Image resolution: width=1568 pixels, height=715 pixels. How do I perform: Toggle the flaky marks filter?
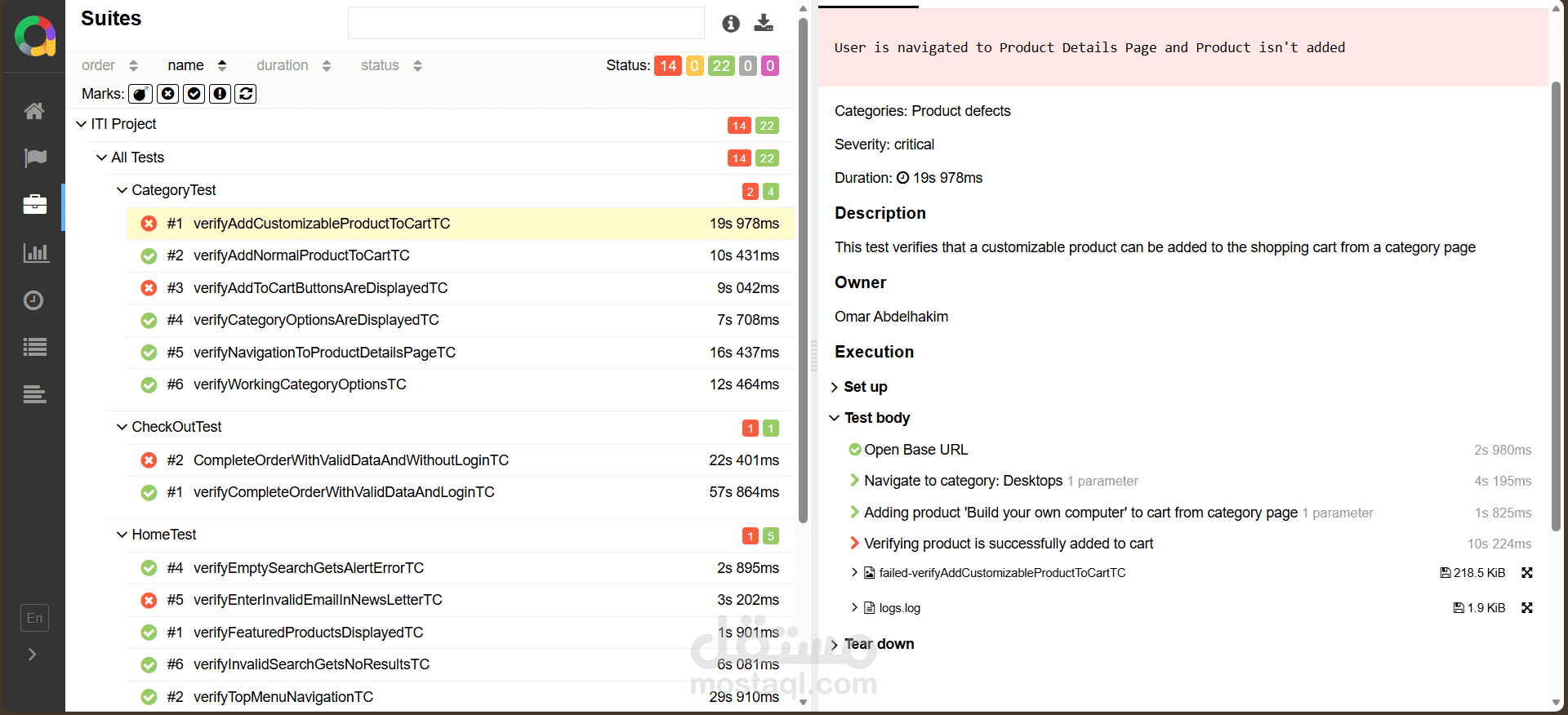(x=141, y=94)
